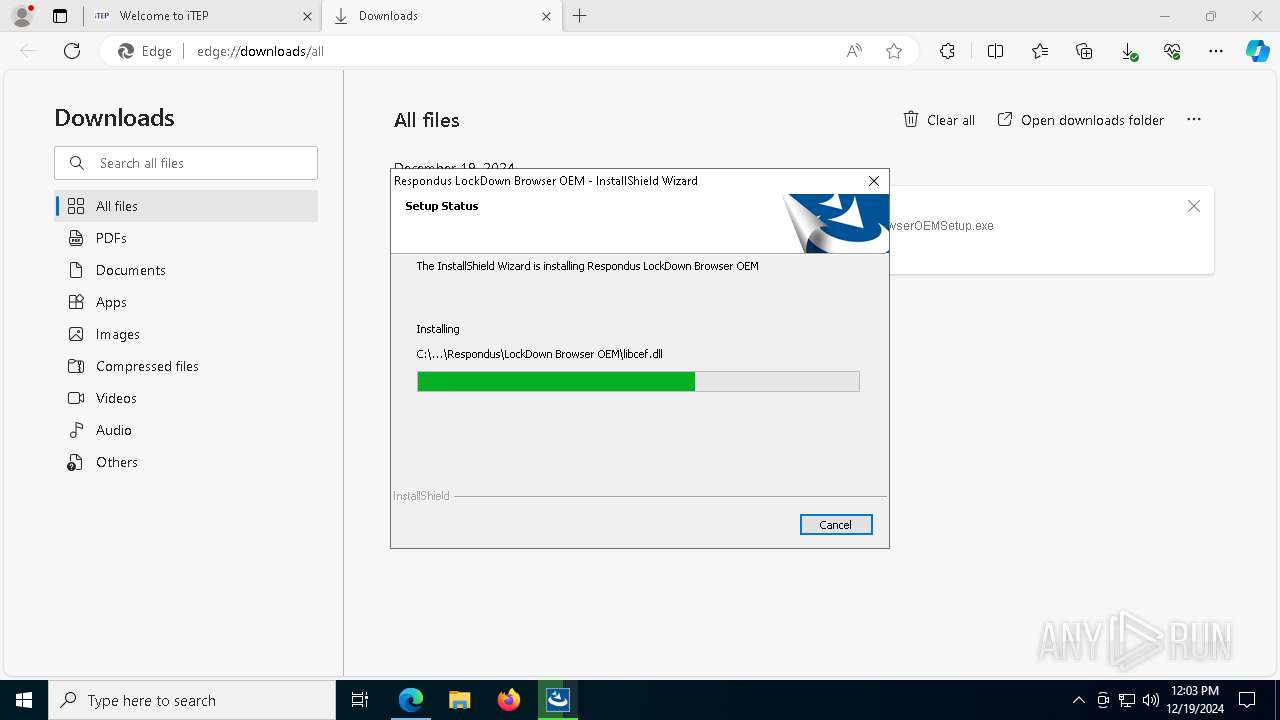The width and height of the screenshot is (1280, 720).
Task: Open Browser essentials heart icon
Action: coord(1172,51)
